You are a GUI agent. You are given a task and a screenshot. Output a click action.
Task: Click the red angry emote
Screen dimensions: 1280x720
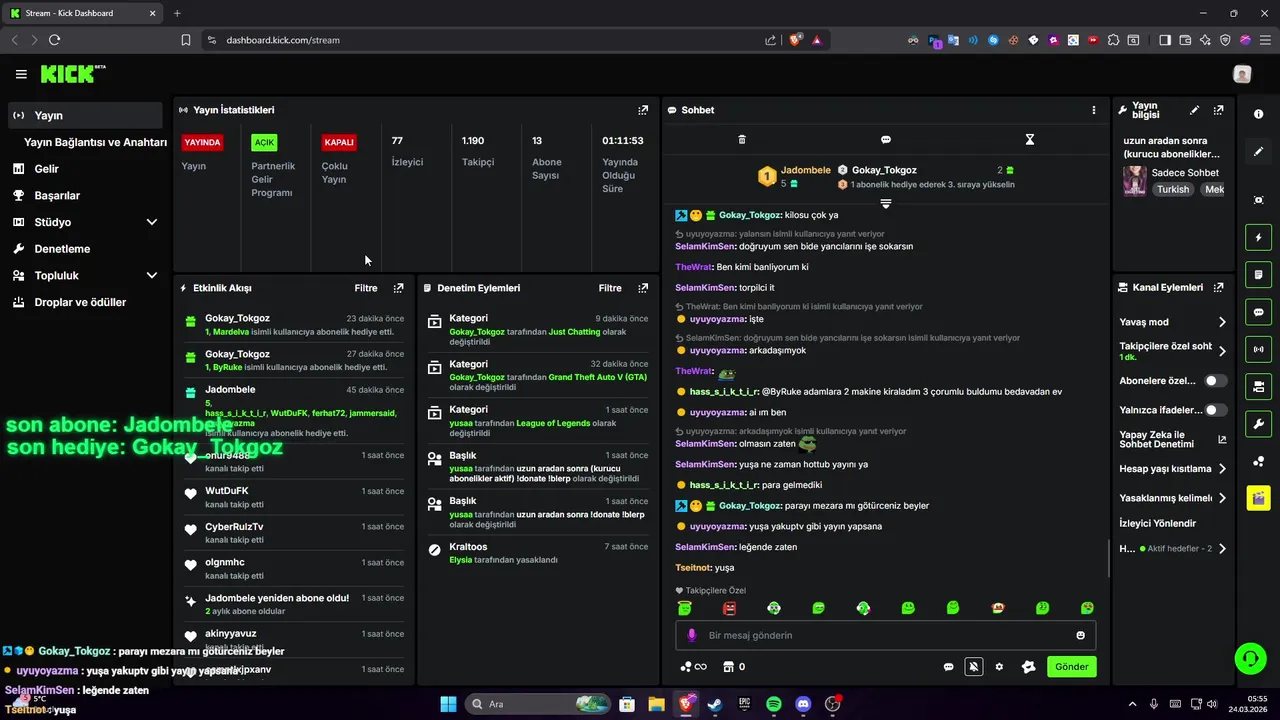pyautogui.click(x=729, y=608)
